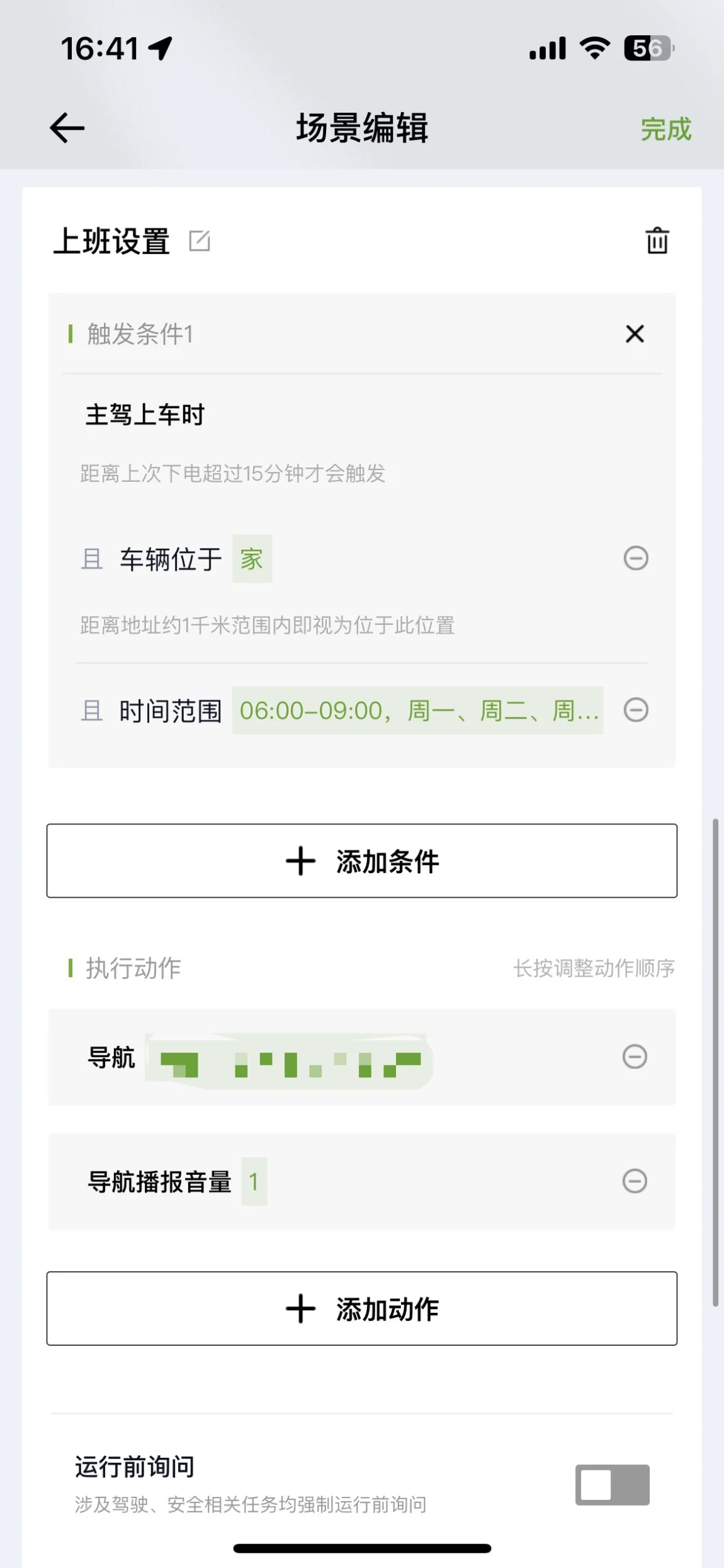Select the 导航播报音量 action row

pos(362,1182)
